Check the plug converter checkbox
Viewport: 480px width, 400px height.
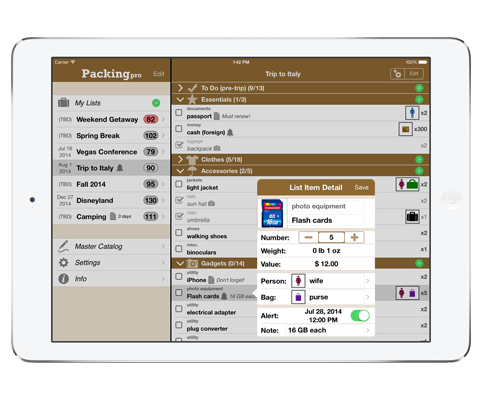pos(179,325)
